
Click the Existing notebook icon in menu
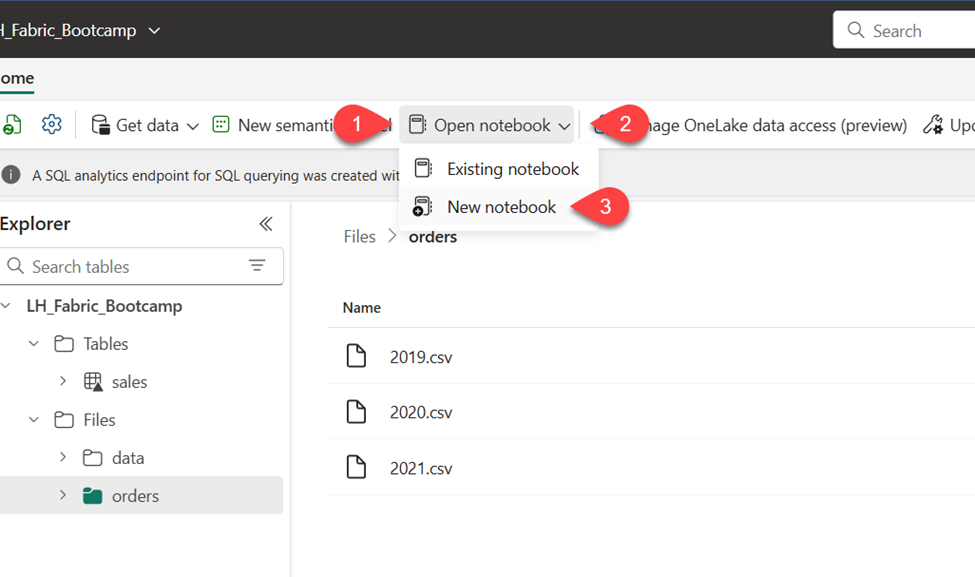click(423, 168)
